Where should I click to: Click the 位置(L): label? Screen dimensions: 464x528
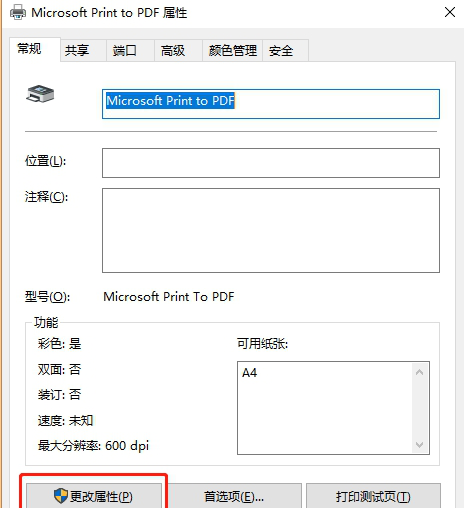(x=45, y=161)
